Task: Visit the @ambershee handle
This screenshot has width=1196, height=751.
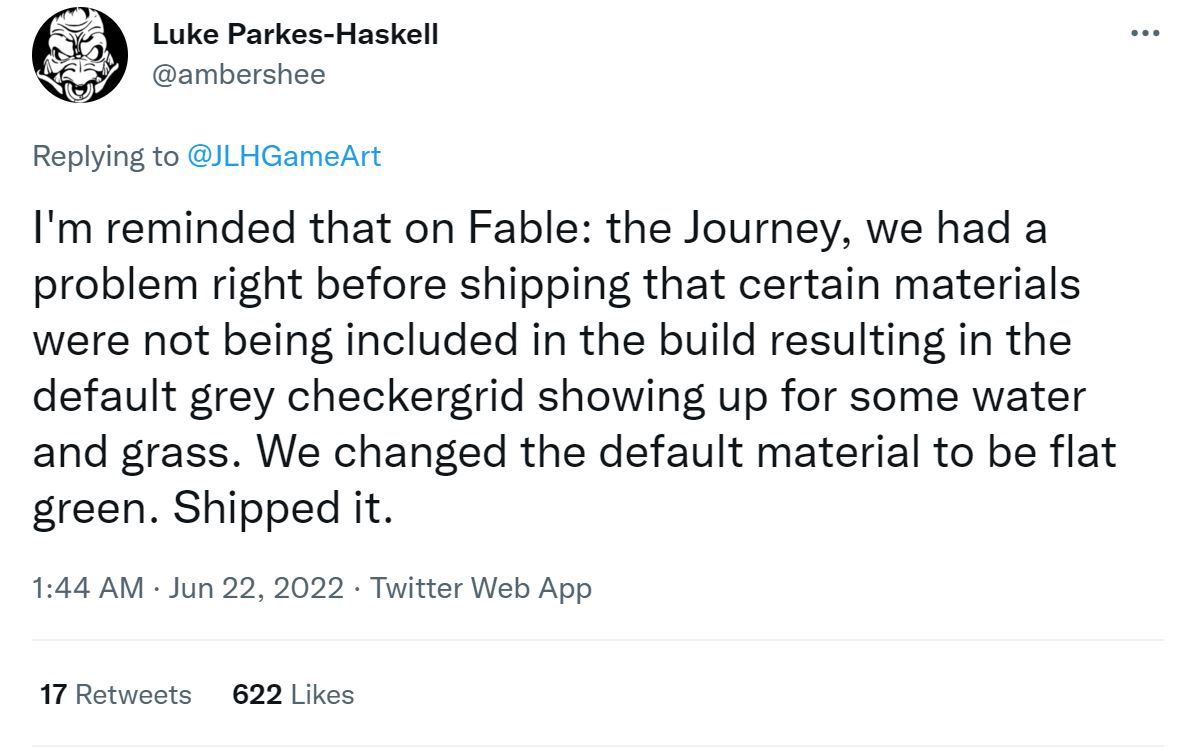Action: tap(239, 74)
